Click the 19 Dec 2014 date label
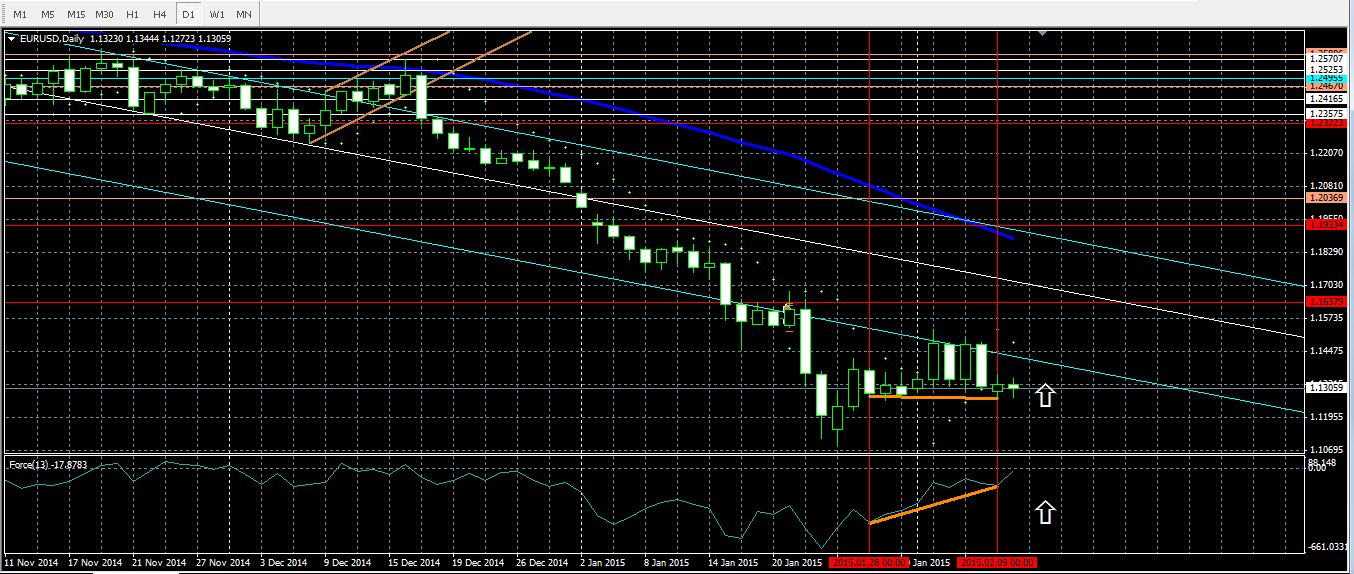 (x=478, y=563)
